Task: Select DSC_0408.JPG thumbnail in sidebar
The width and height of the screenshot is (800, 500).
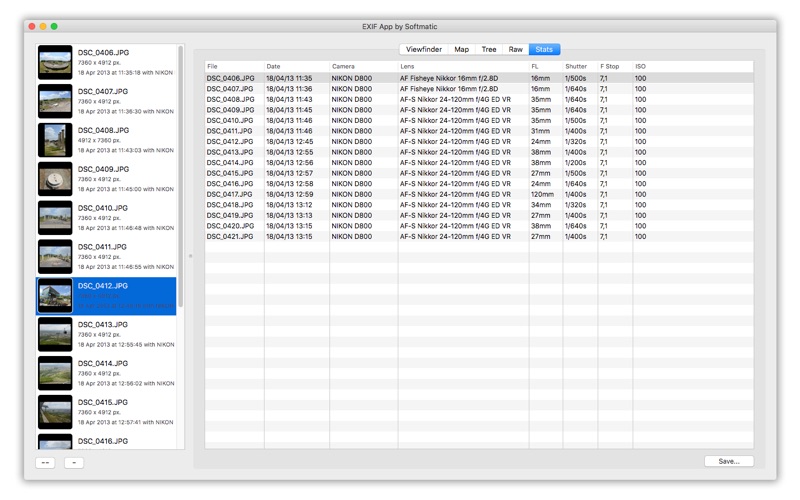Action: (55, 140)
